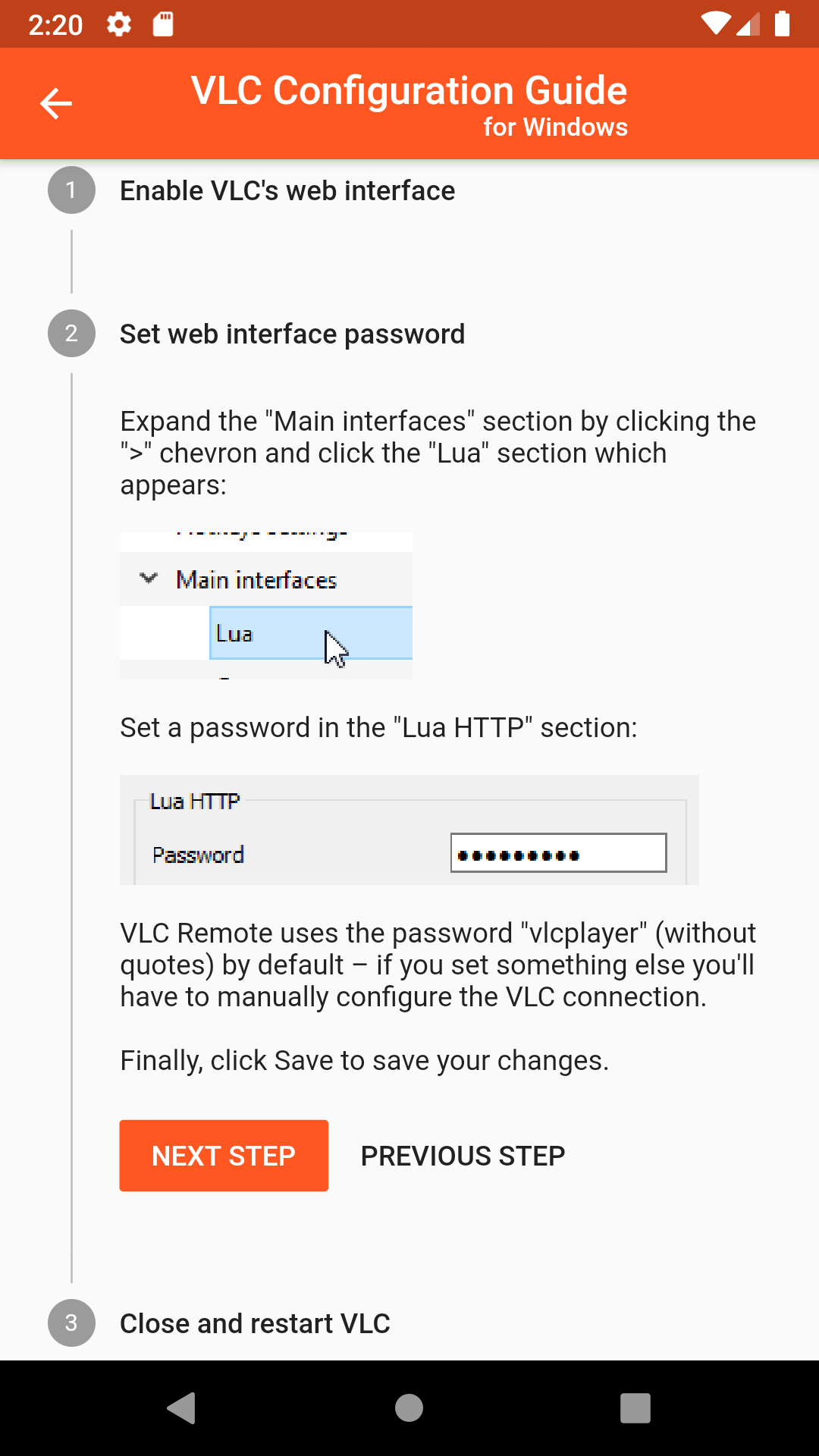Tap the battery status icon
819x1456 pixels.
coord(782,24)
